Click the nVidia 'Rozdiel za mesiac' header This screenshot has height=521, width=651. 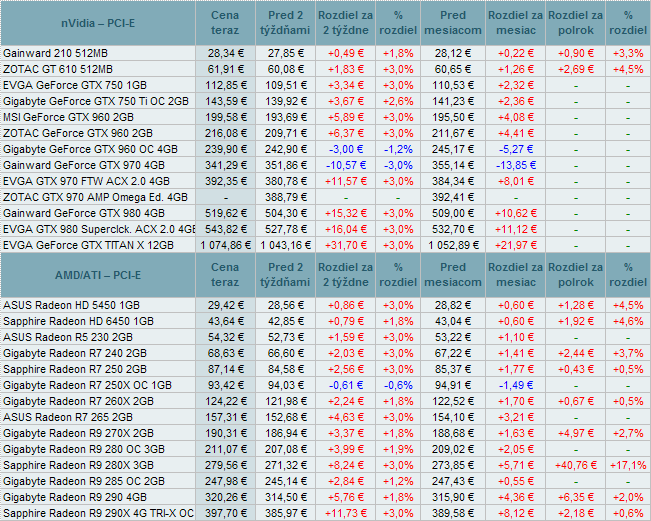coord(515,23)
